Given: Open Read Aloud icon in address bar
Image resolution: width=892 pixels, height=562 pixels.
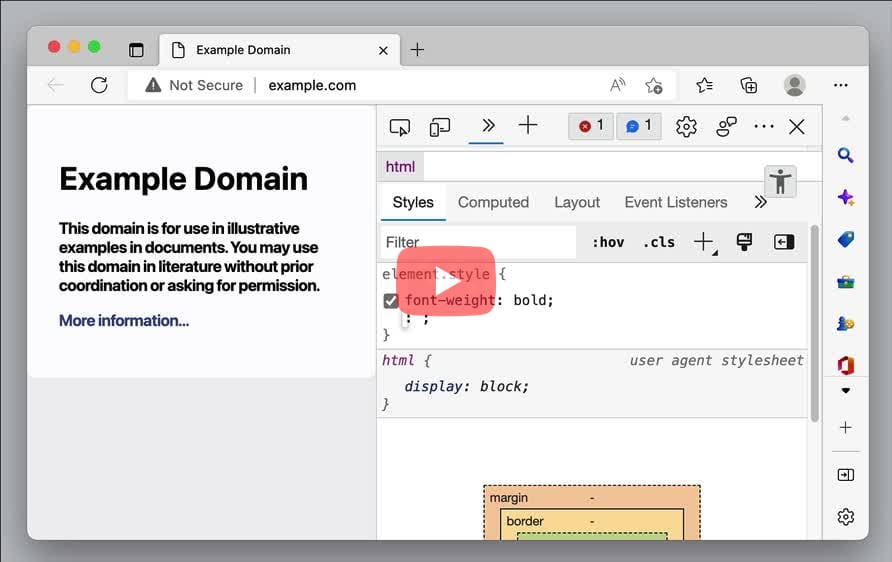Looking at the screenshot, I should coord(617,85).
